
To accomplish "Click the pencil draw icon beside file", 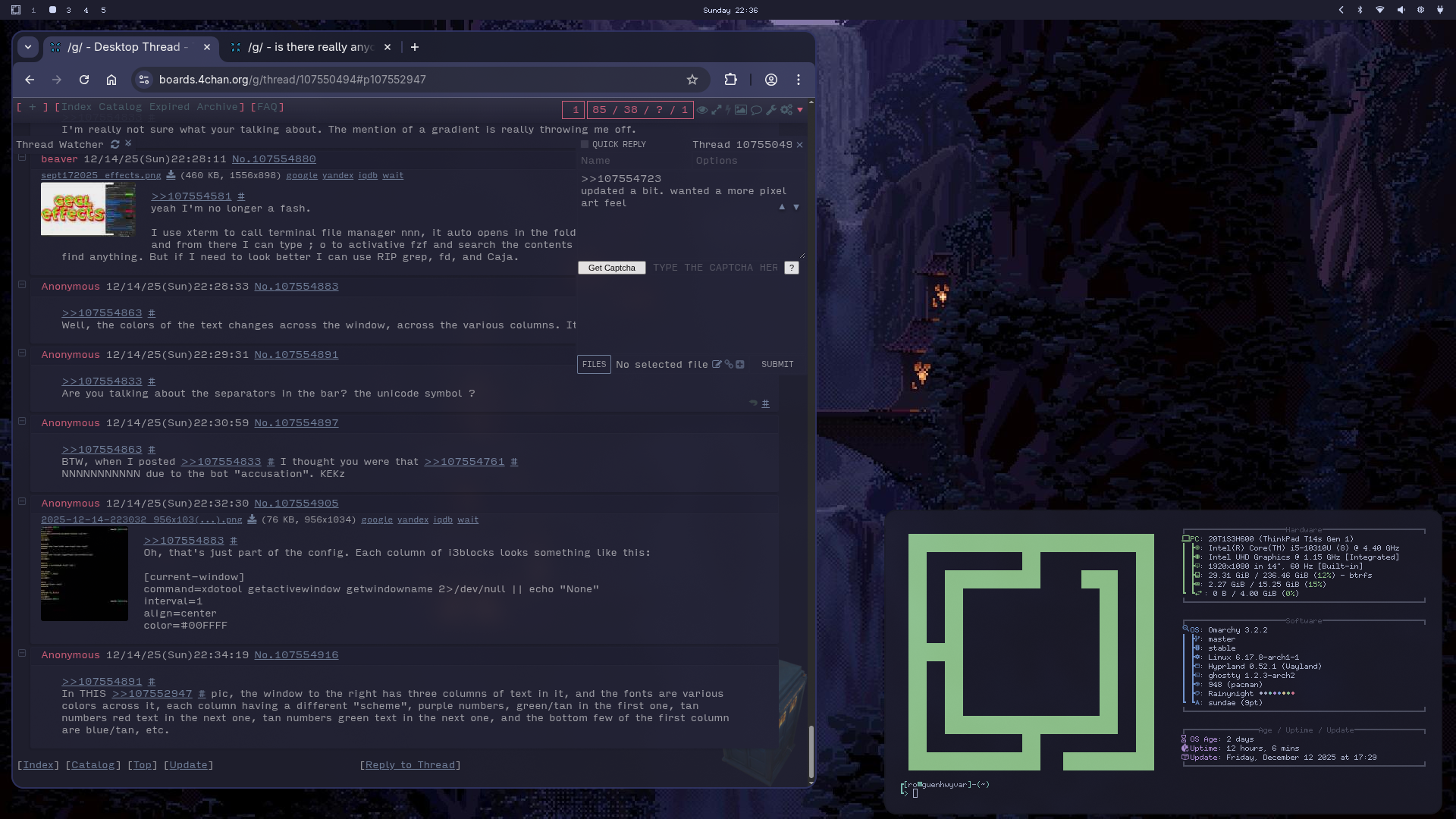I will [x=717, y=365].
